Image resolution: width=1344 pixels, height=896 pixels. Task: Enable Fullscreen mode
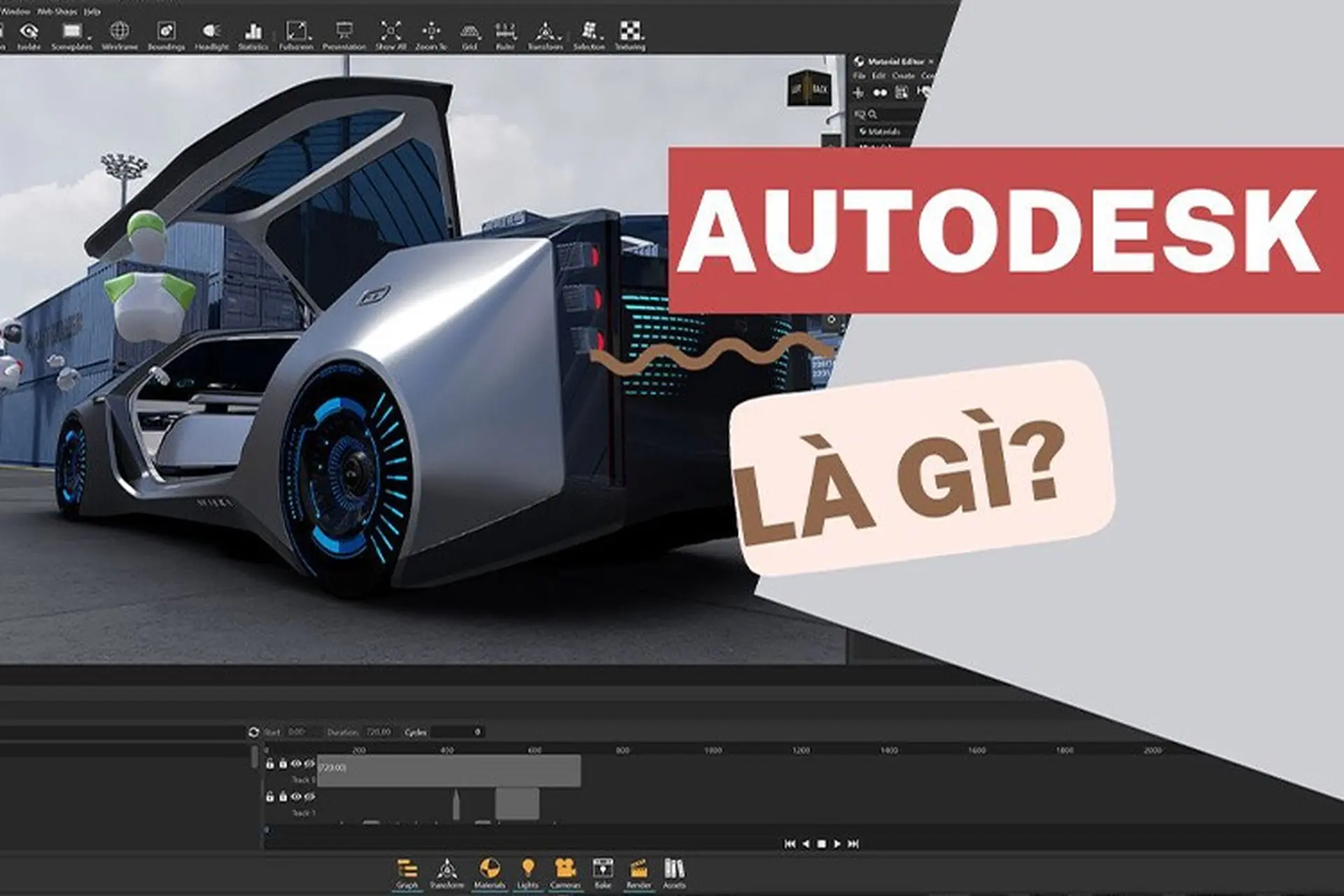point(296,31)
